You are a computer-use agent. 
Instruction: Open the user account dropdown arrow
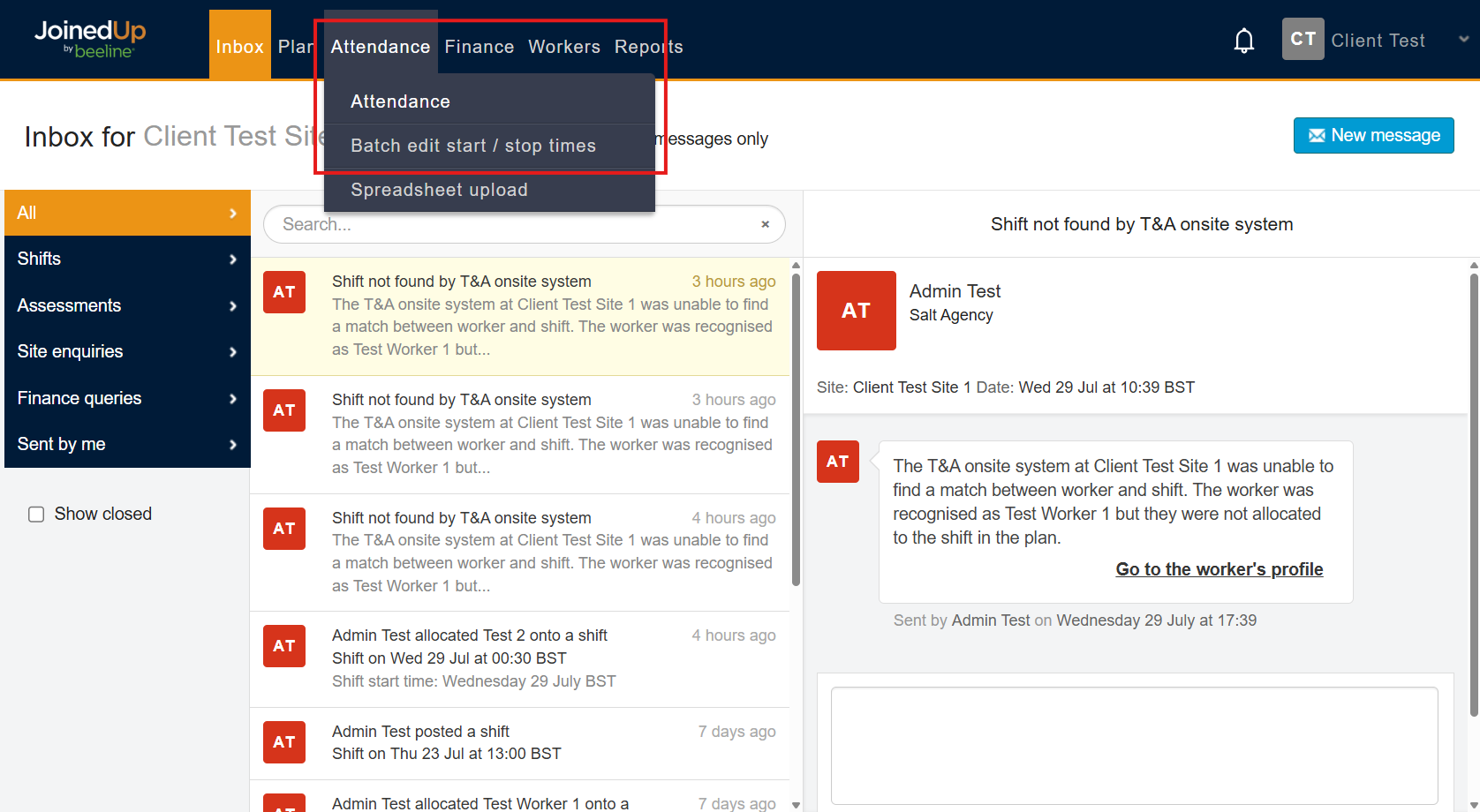[1463, 40]
